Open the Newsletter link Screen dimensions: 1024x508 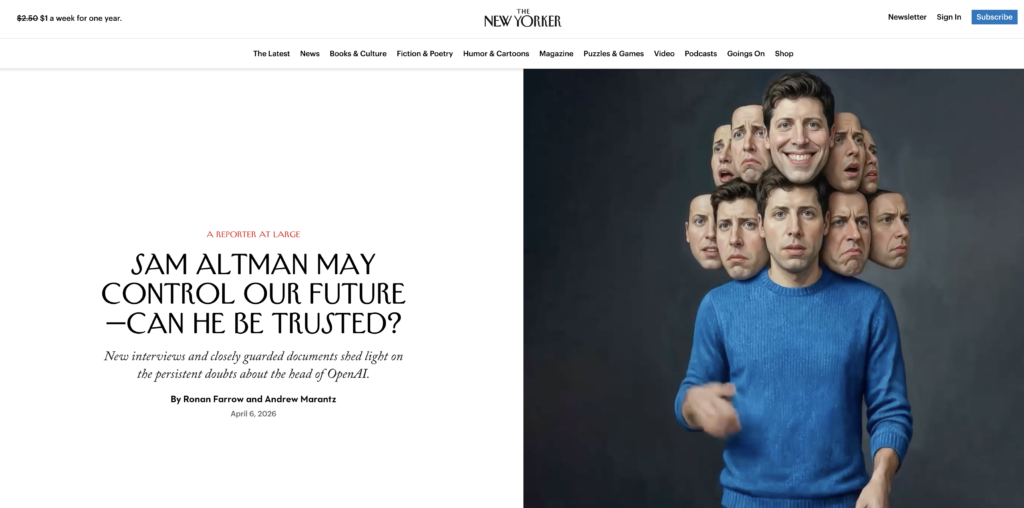click(906, 17)
